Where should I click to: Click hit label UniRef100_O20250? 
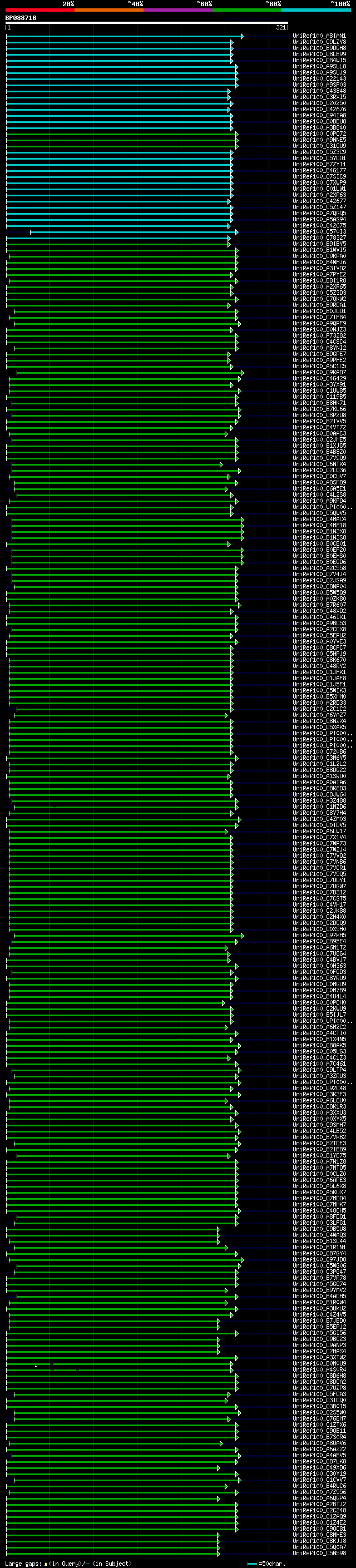[319, 103]
